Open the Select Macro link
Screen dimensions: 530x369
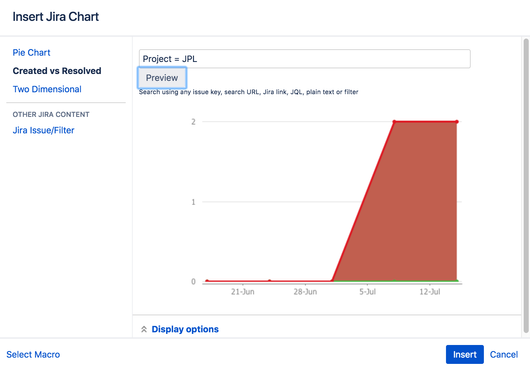pos(33,354)
